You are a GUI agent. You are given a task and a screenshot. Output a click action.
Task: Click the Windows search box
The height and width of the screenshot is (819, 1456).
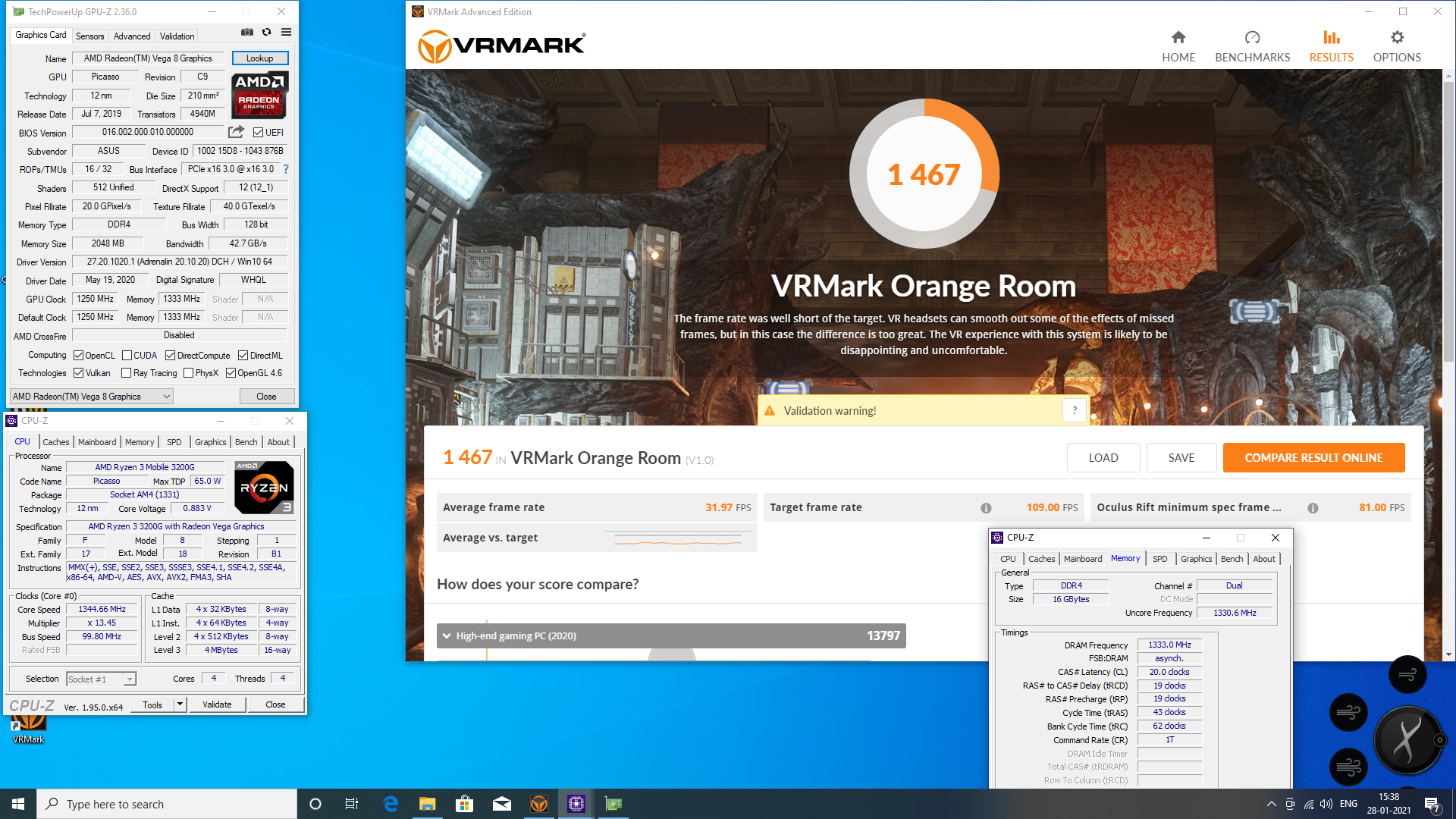click(x=167, y=804)
